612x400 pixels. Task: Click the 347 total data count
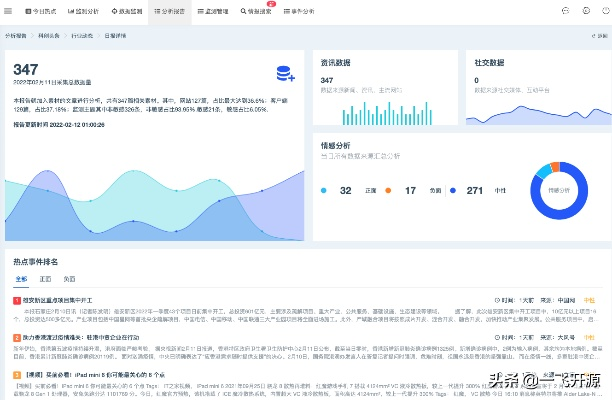point(26,70)
